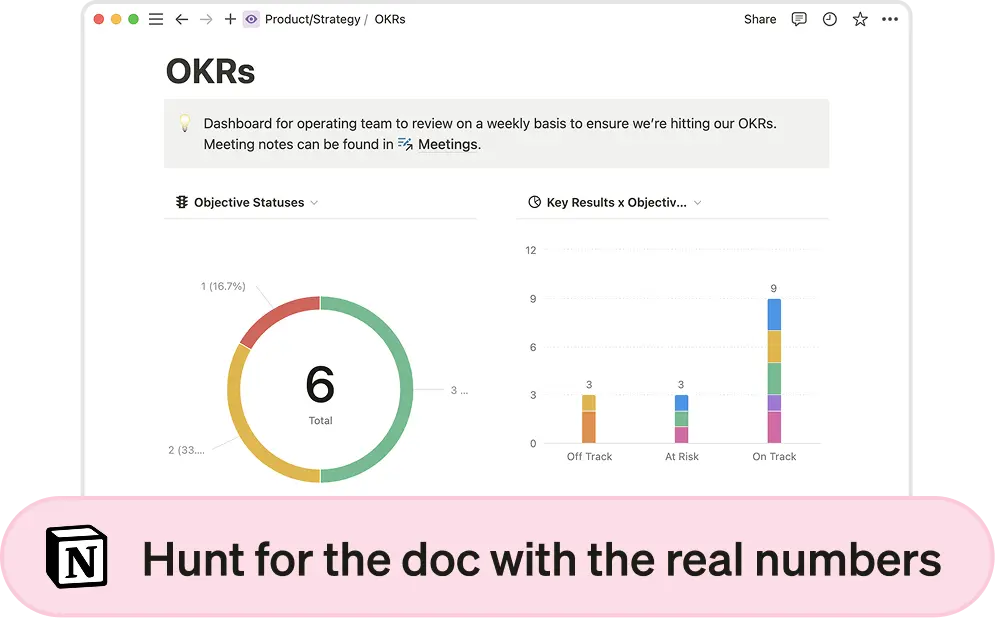Click the On Track axis label

pos(774,456)
